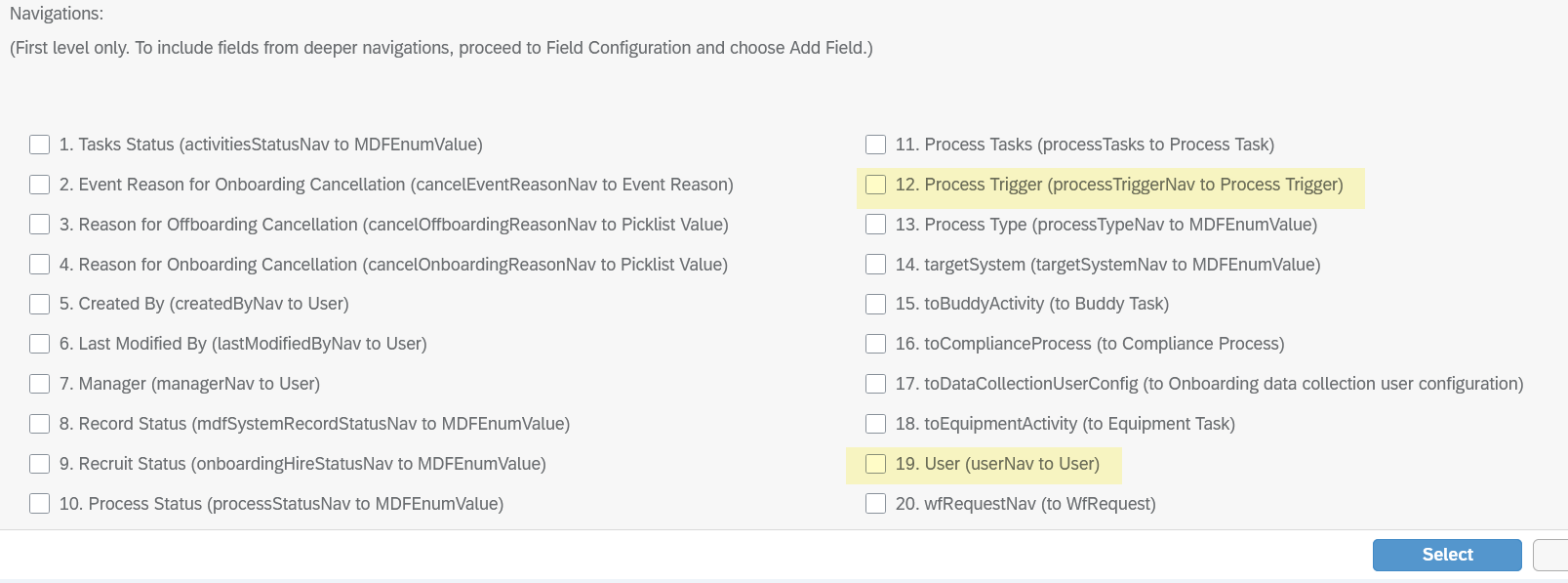Tick the toComplianceProcess checkbox

tap(875, 344)
